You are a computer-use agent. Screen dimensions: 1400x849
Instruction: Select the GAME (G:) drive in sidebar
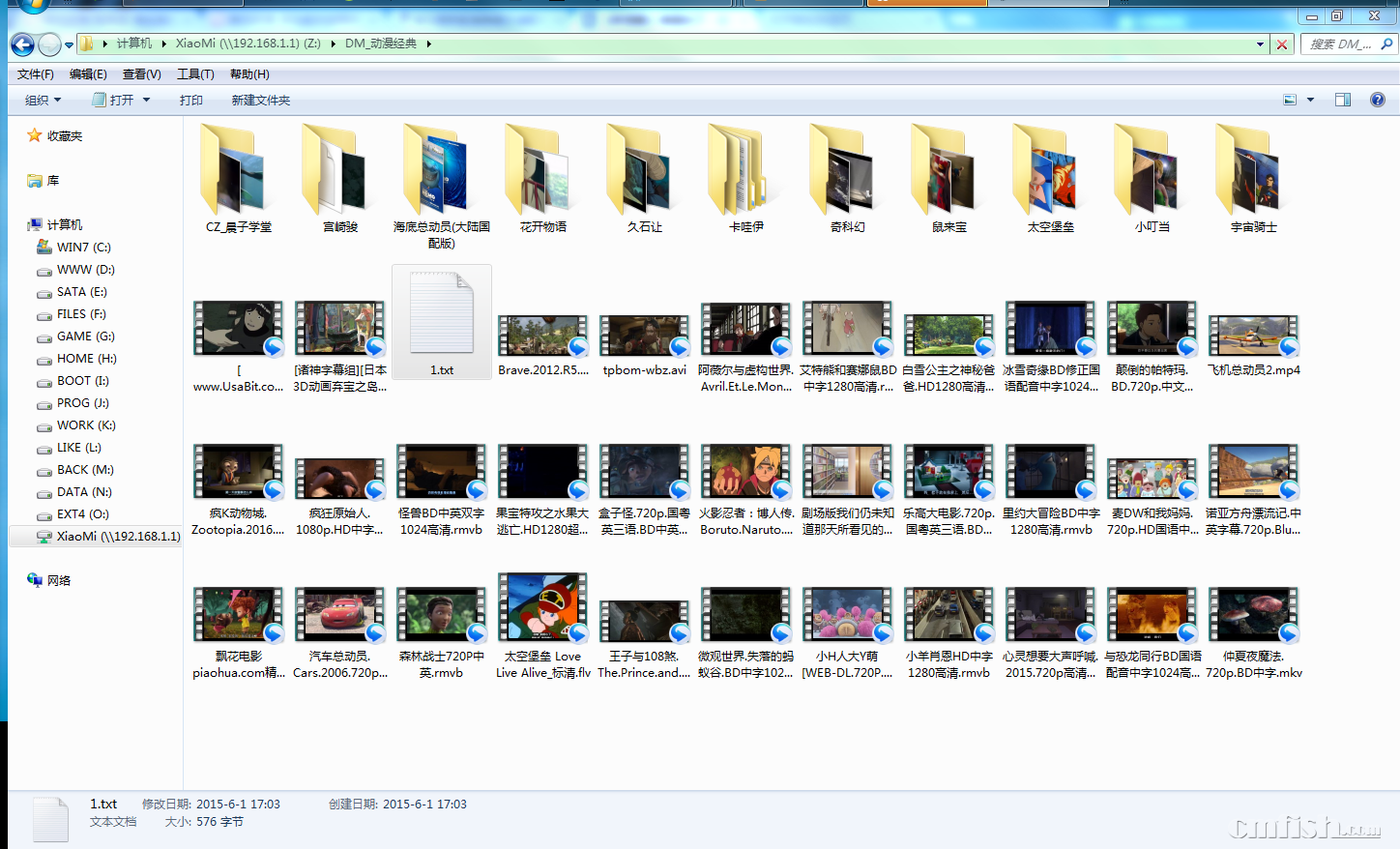click(x=85, y=337)
